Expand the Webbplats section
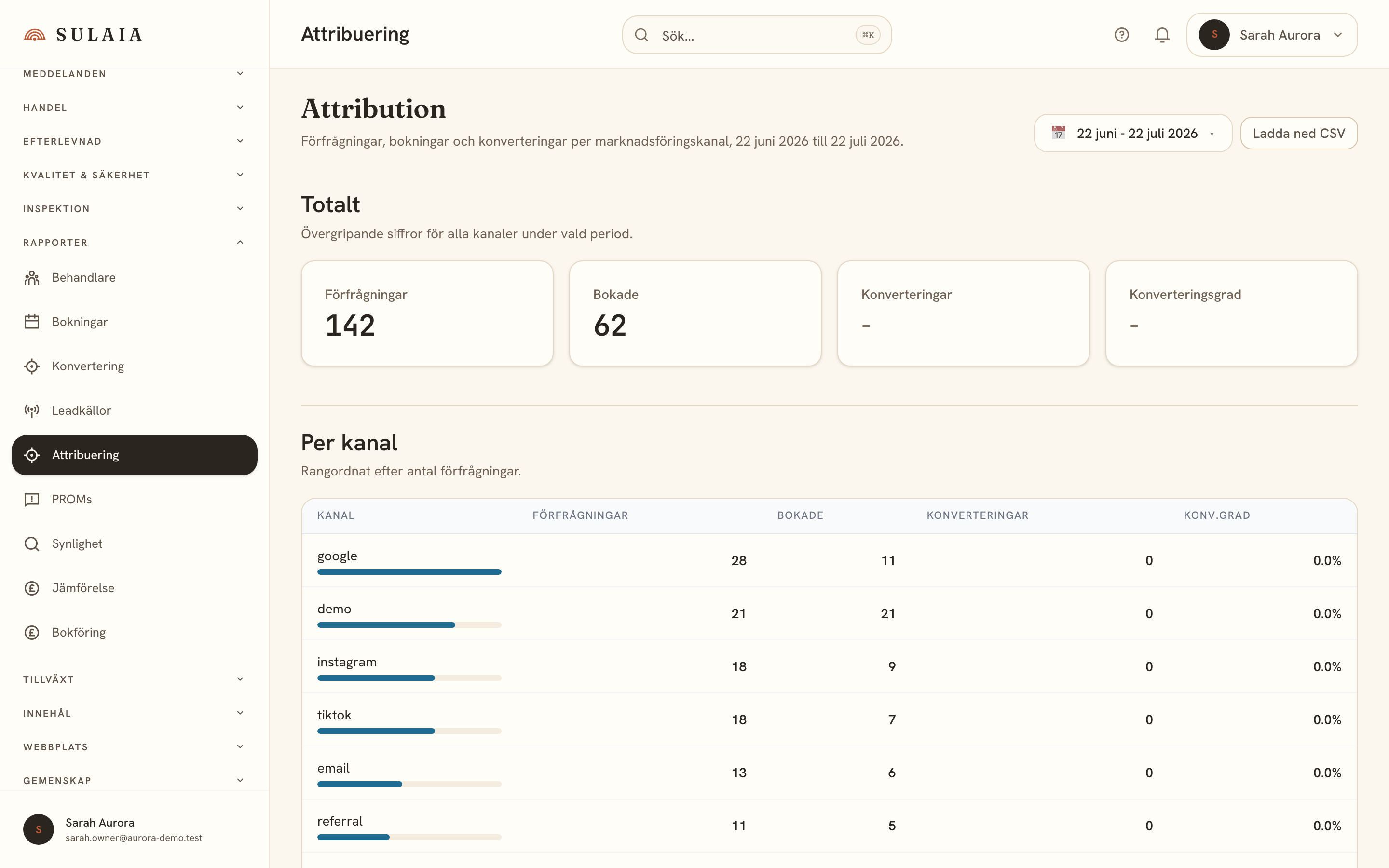Viewport: 1389px width, 868px height. (x=134, y=747)
